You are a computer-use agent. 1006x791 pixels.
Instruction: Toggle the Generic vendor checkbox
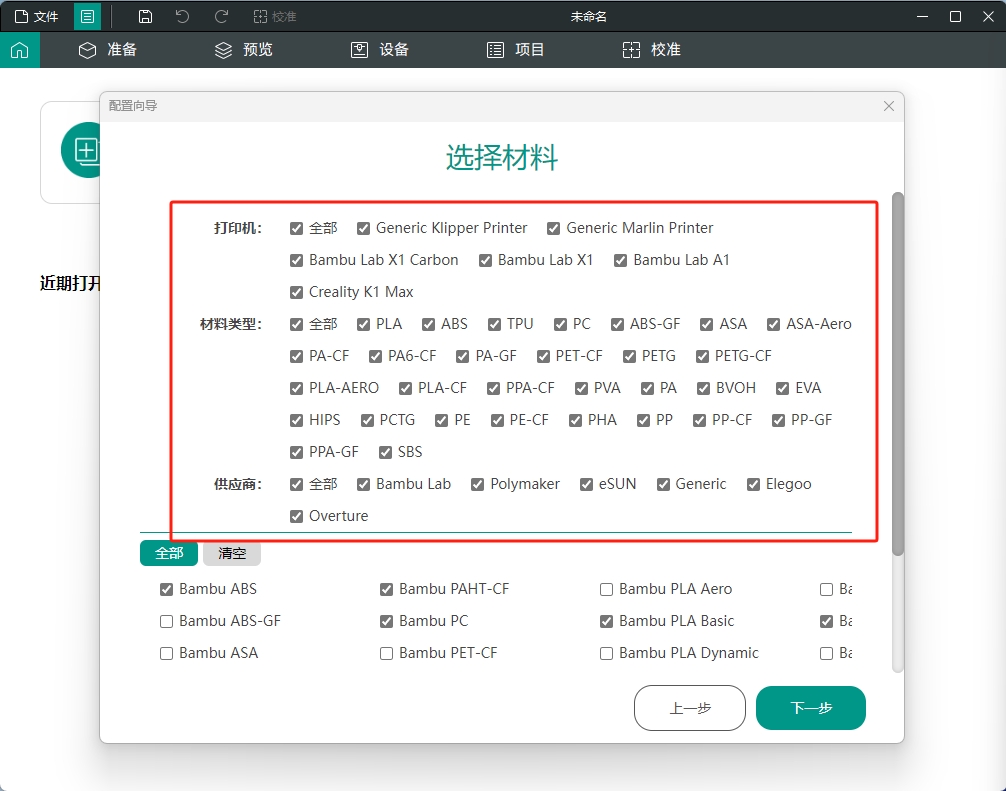pos(663,485)
